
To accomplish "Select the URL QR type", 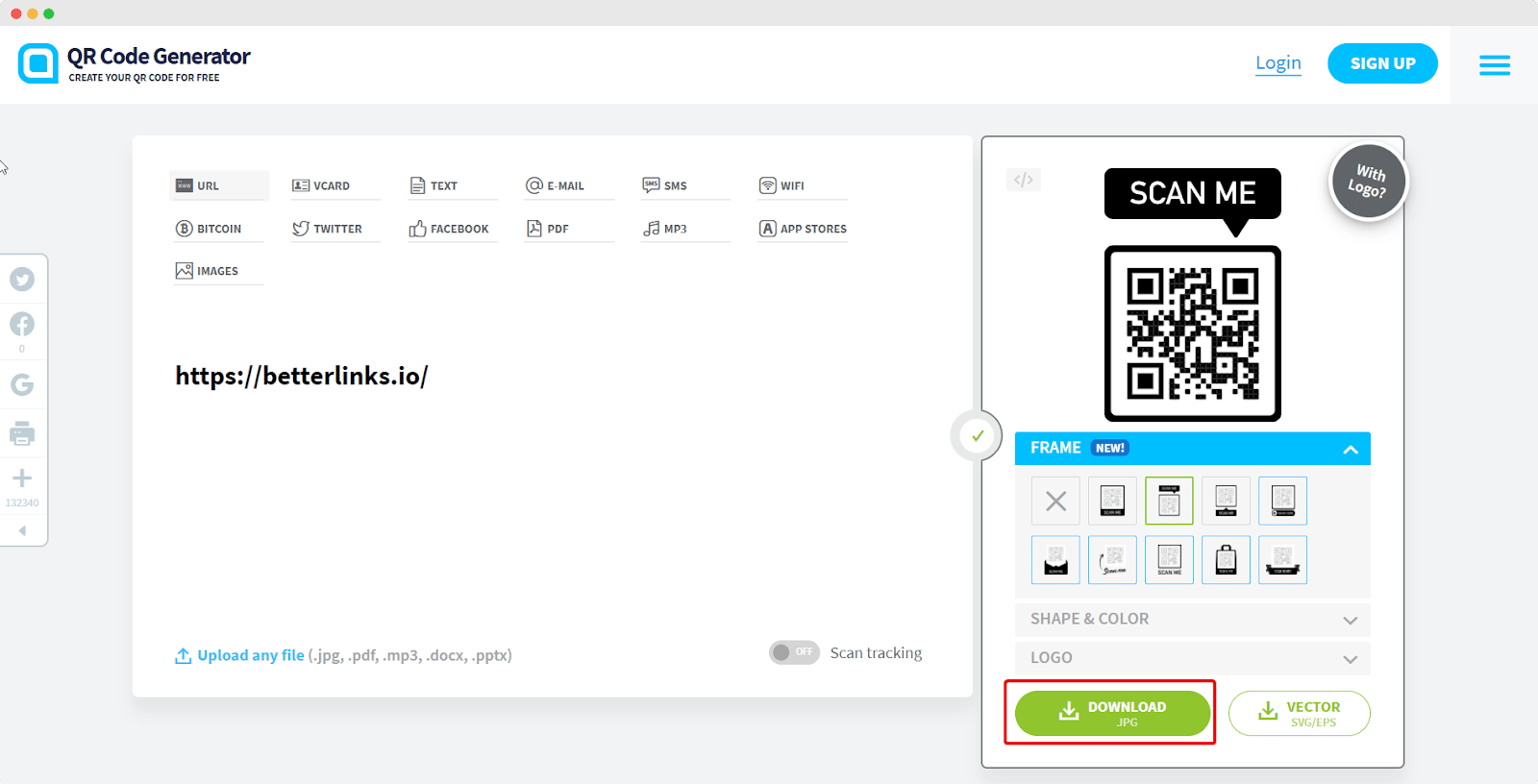I will pyautogui.click(x=218, y=185).
